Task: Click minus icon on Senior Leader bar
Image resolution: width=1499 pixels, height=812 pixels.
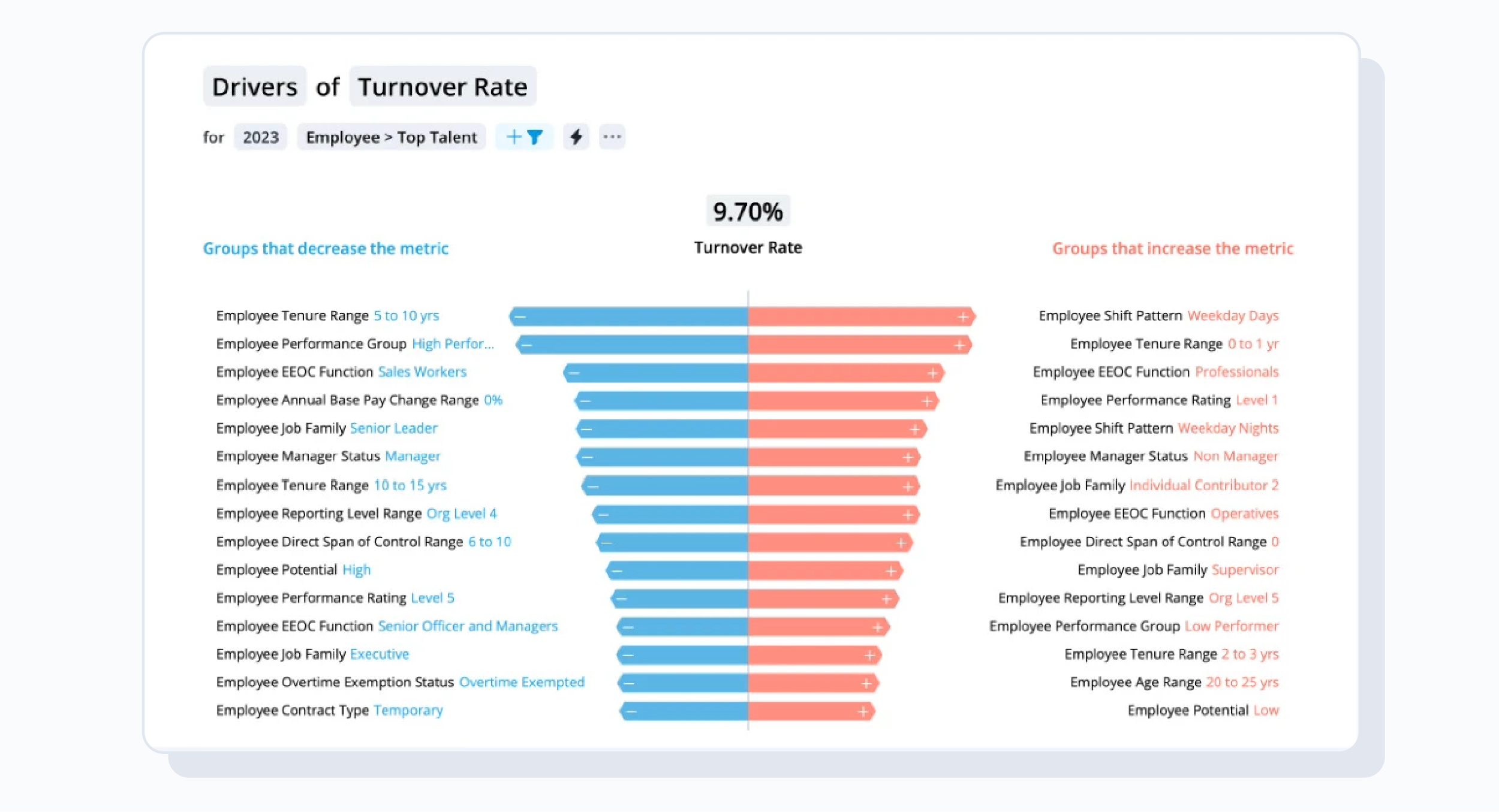Action: pos(586,429)
